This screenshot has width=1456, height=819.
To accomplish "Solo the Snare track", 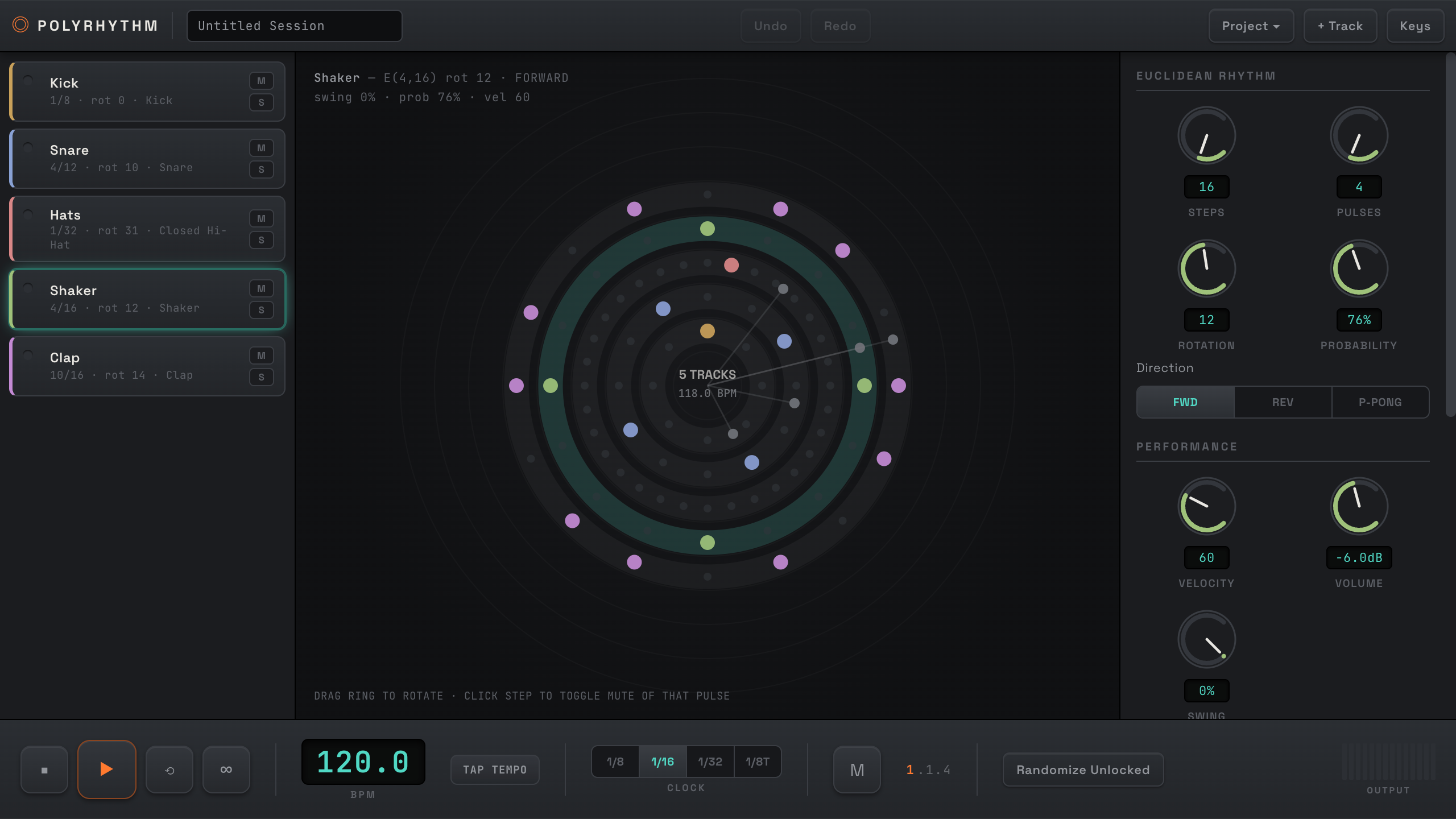I will pyautogui.click(x=262, y=169).
